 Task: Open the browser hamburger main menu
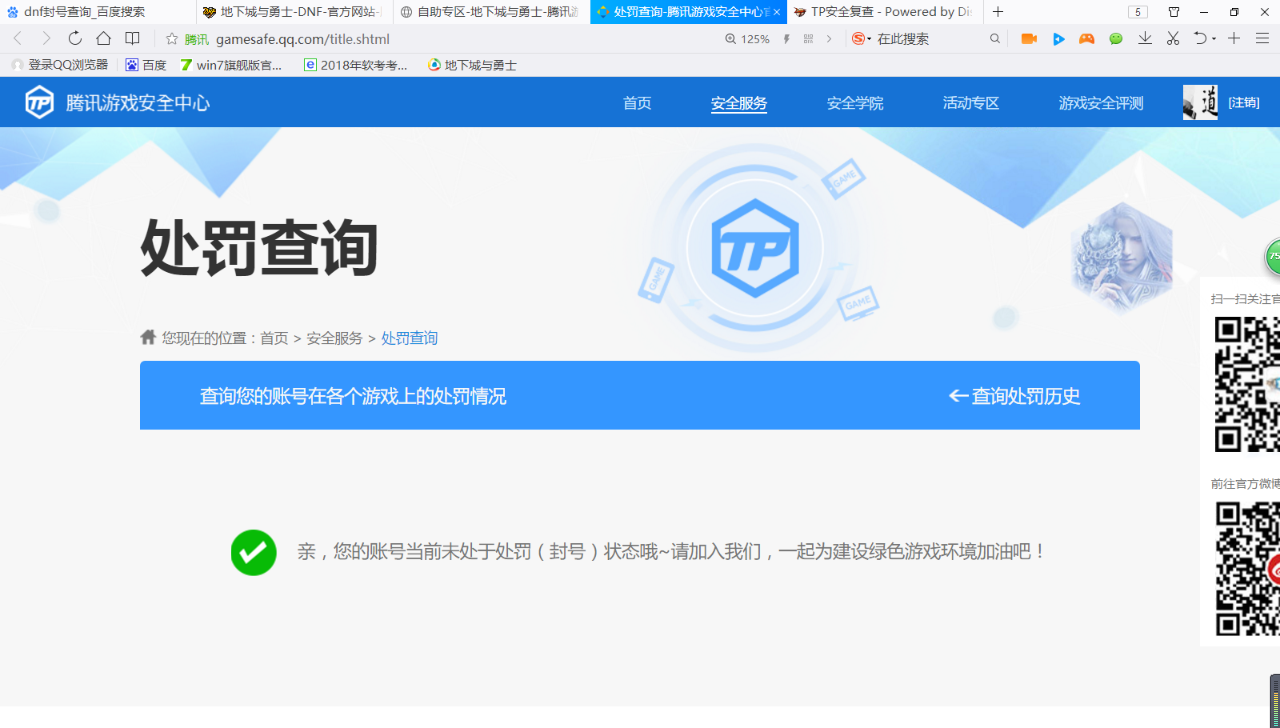coord(1262,38)
